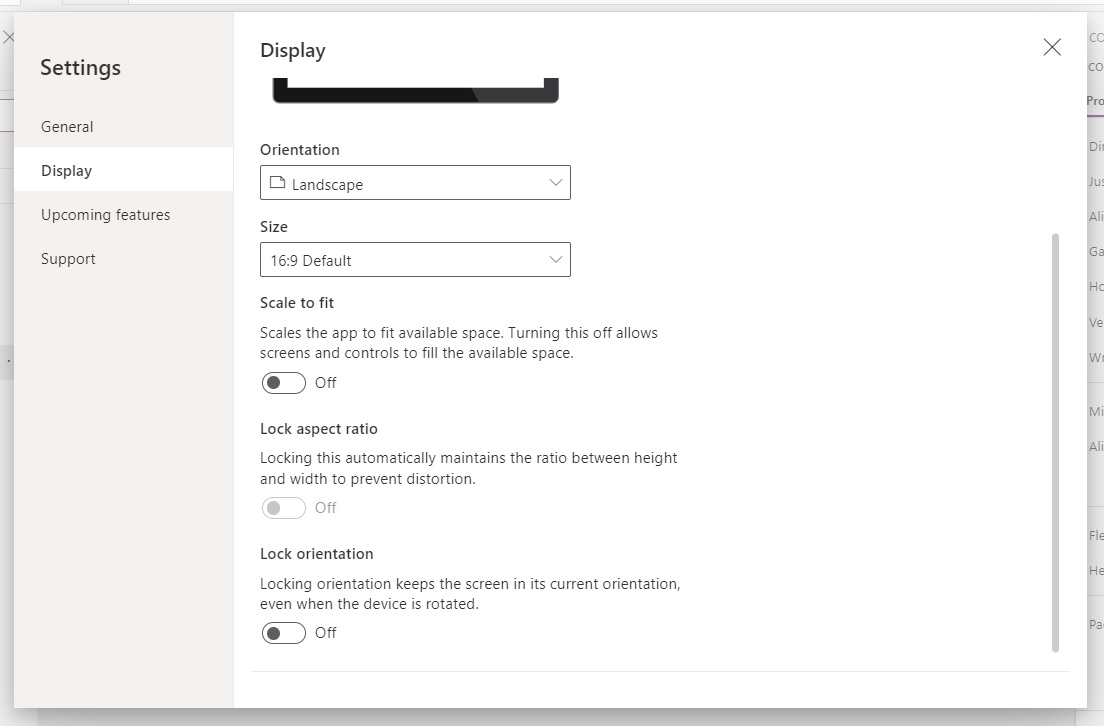Screen dimensions: 1104x726
Task: Switch to the General settings section
Action: point(67,126)
